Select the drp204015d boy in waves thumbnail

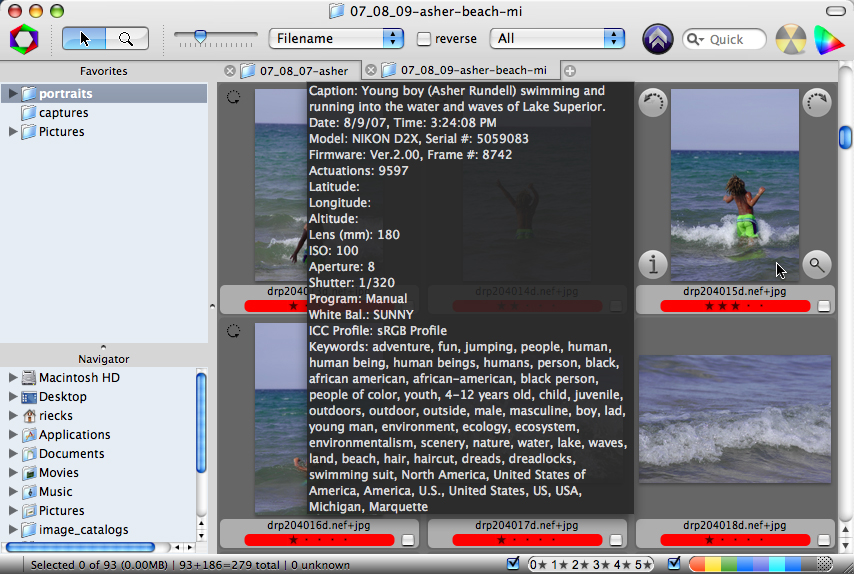tap(735, 185)
